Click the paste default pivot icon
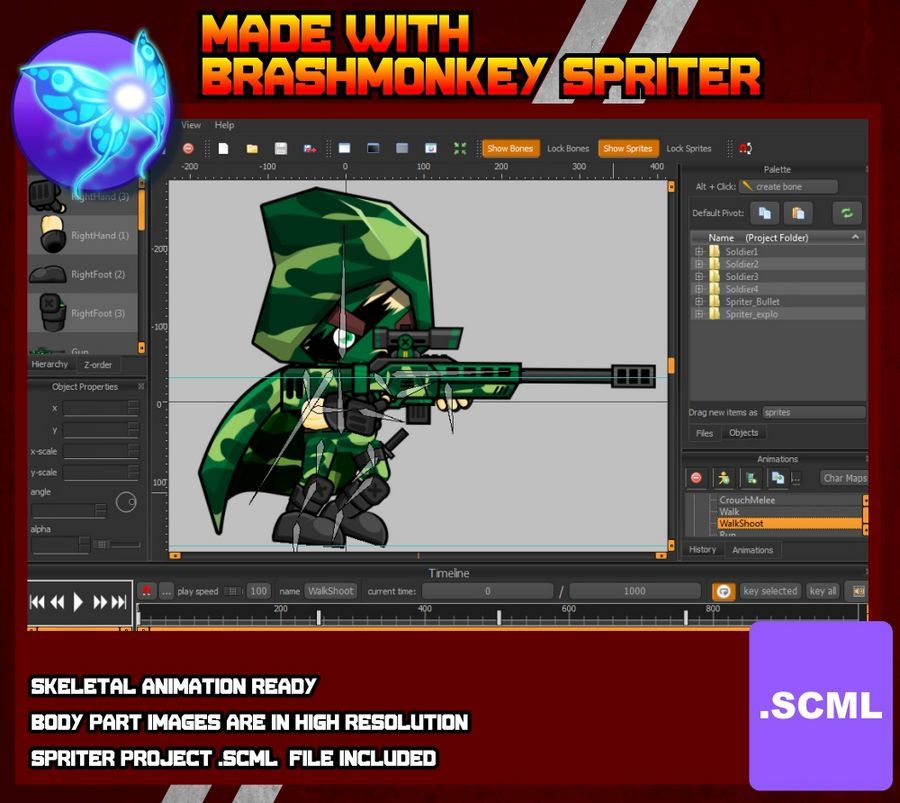Viewport: 900px width, 803px height. (797, 213)
